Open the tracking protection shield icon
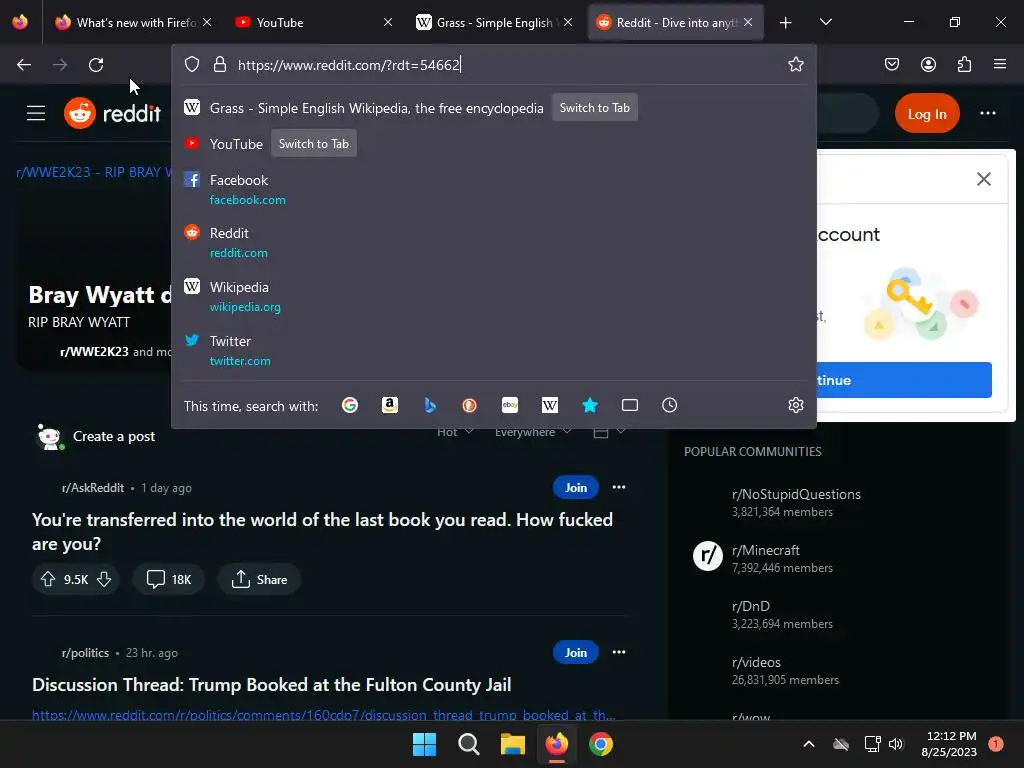This screenshot has height=768, width=1024. [x=191, y=64]
